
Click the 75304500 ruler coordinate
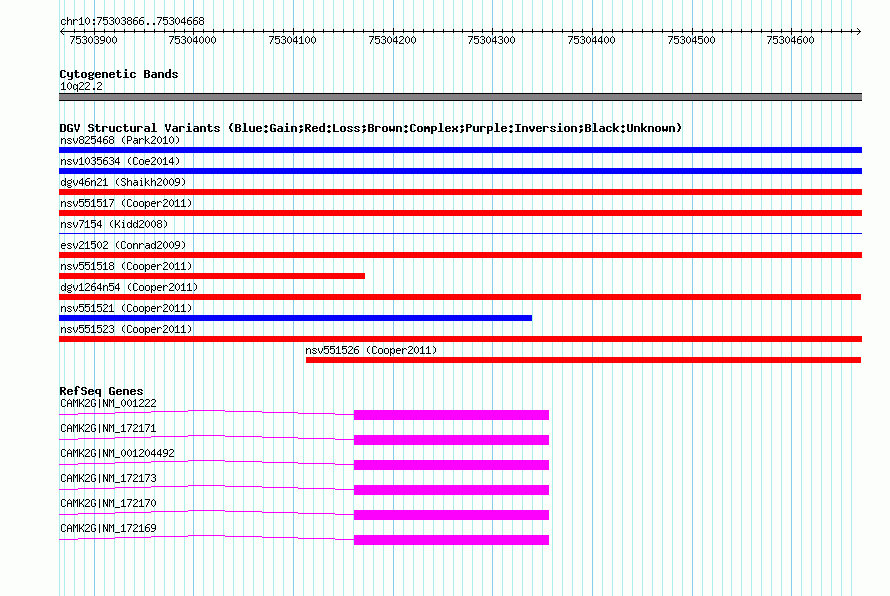point(691,40)
